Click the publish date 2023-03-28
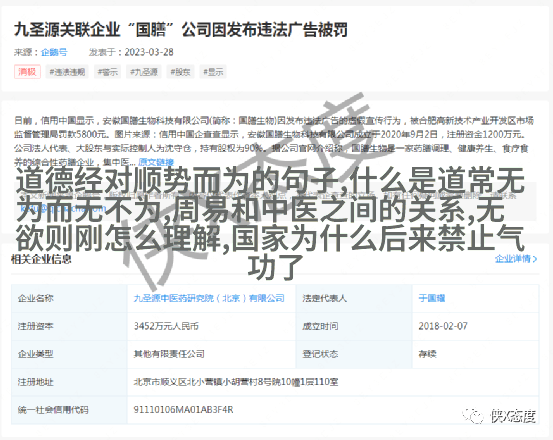 coord(149,52)
